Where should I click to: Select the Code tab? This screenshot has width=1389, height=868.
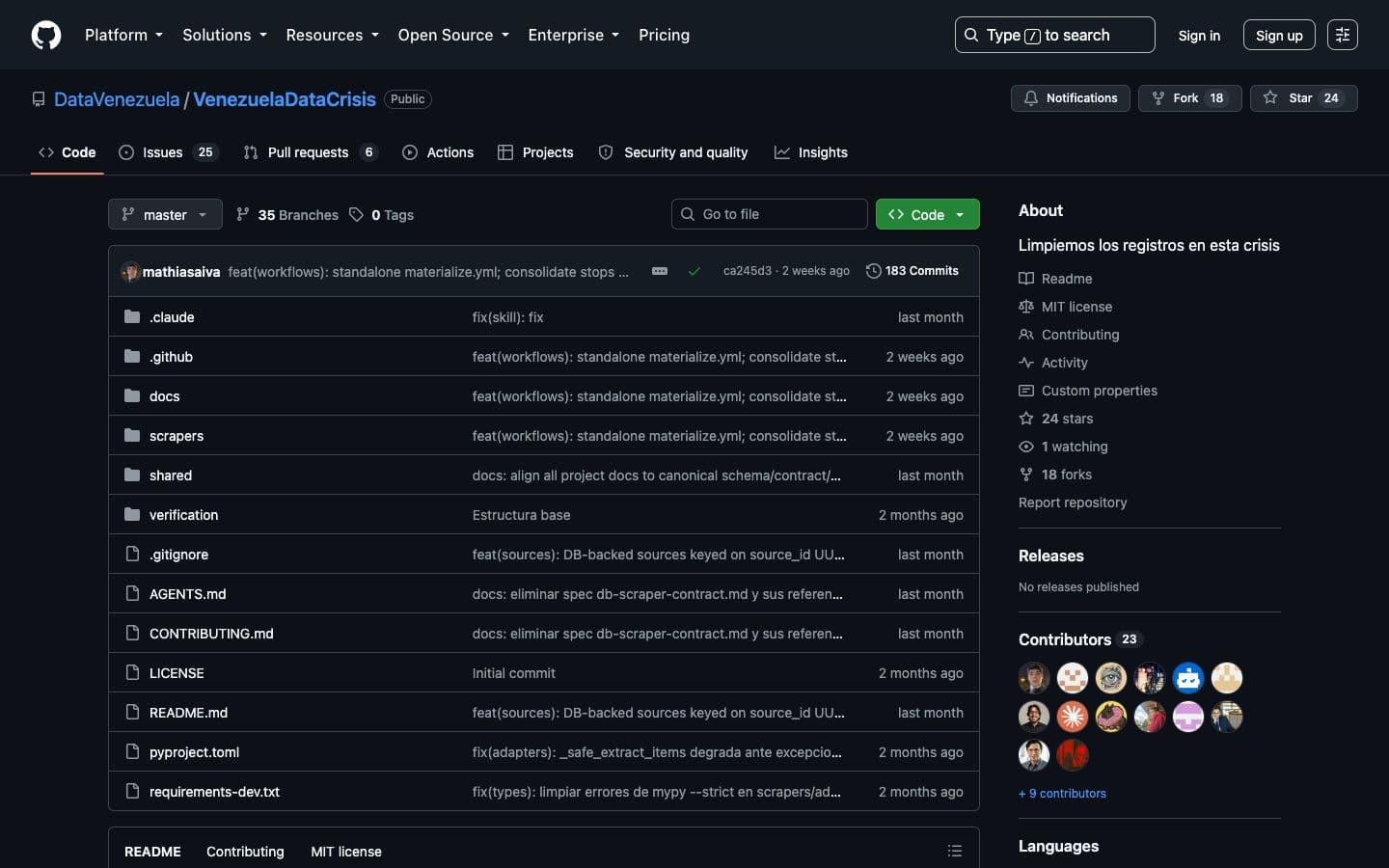[x=68, y=152]
